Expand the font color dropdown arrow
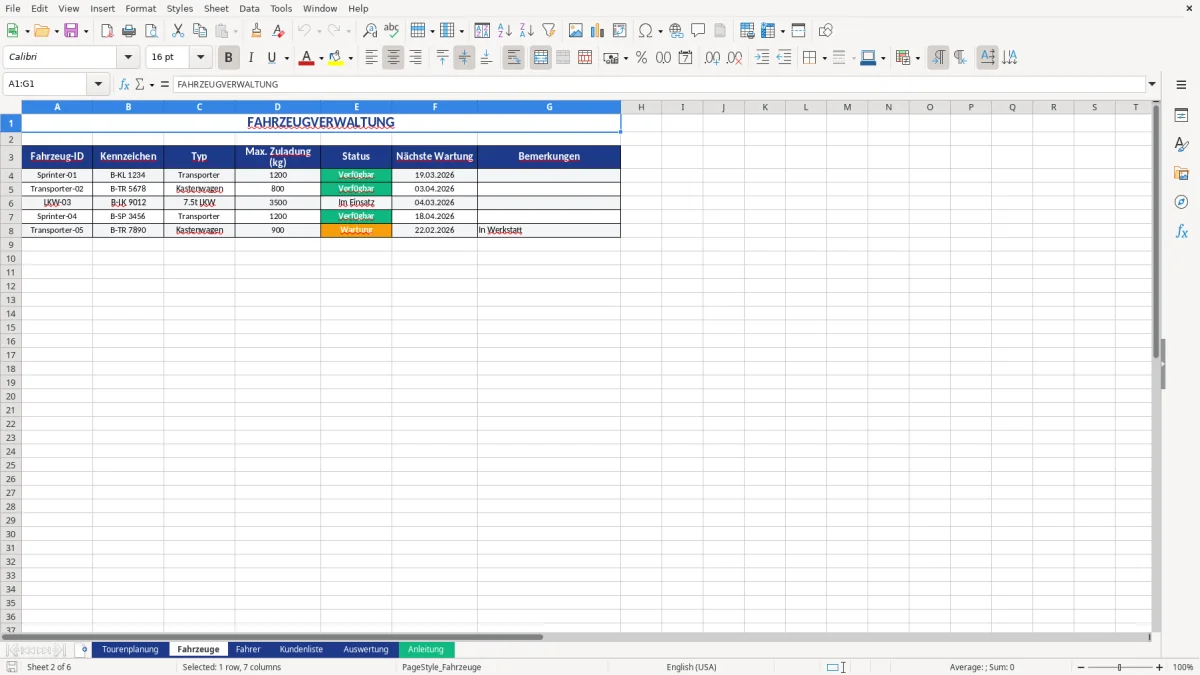Viewport: 1200px width, 675px height. click(322, 57)
